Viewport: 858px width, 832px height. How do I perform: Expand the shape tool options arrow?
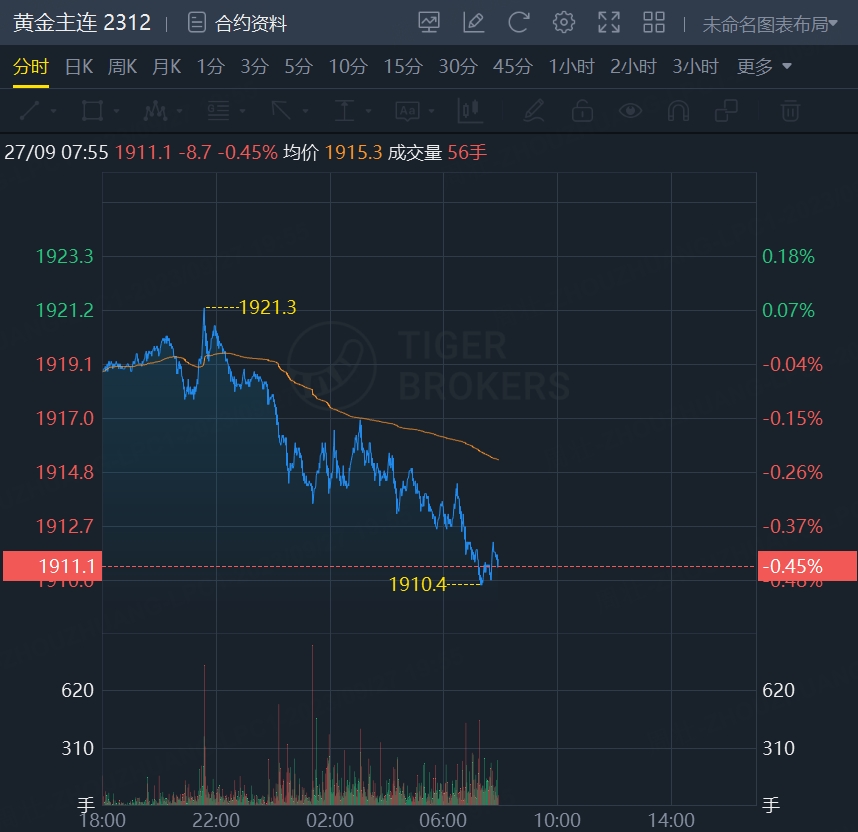(117, 111)
